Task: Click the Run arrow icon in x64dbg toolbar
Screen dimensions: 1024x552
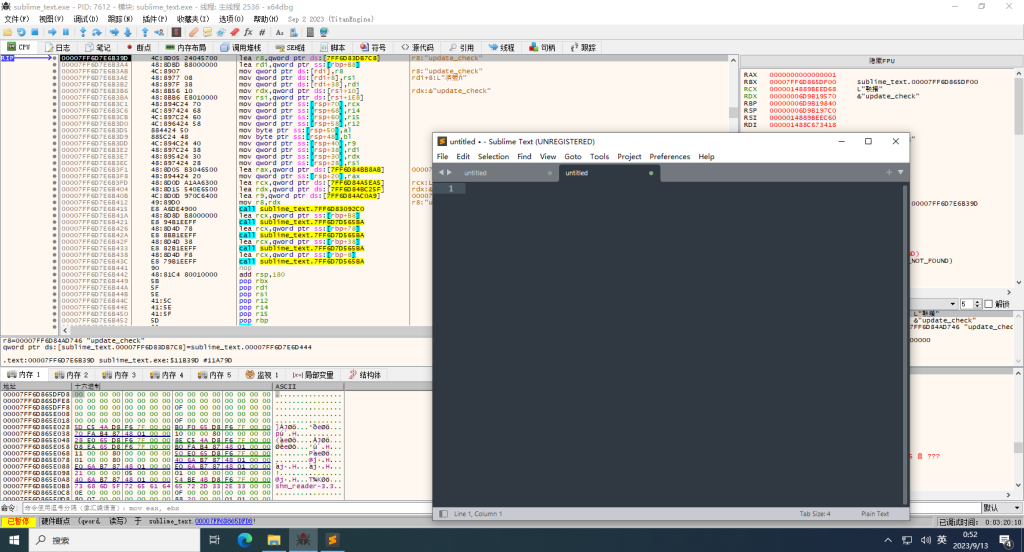Action: tap(52, 32)
